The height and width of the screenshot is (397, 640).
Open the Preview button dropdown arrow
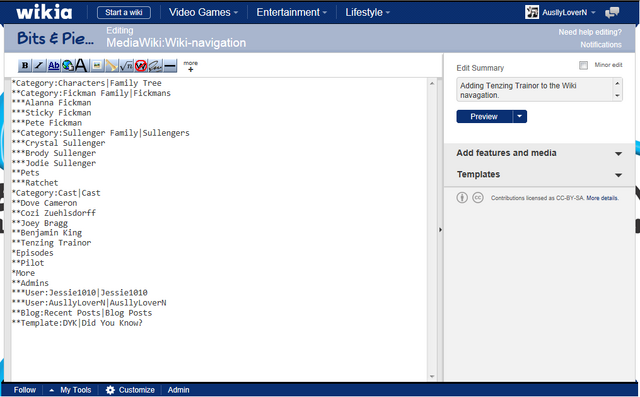point(520,117)
